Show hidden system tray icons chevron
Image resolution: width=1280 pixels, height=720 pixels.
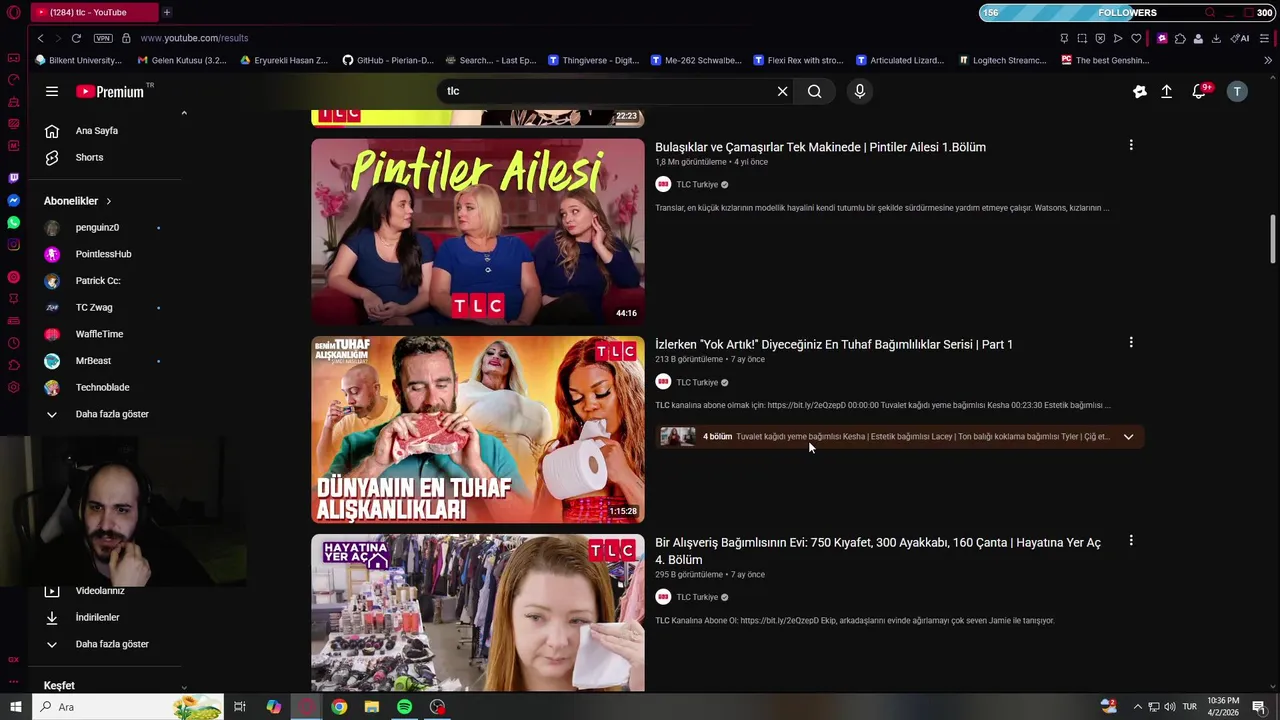coord(1137,707)
